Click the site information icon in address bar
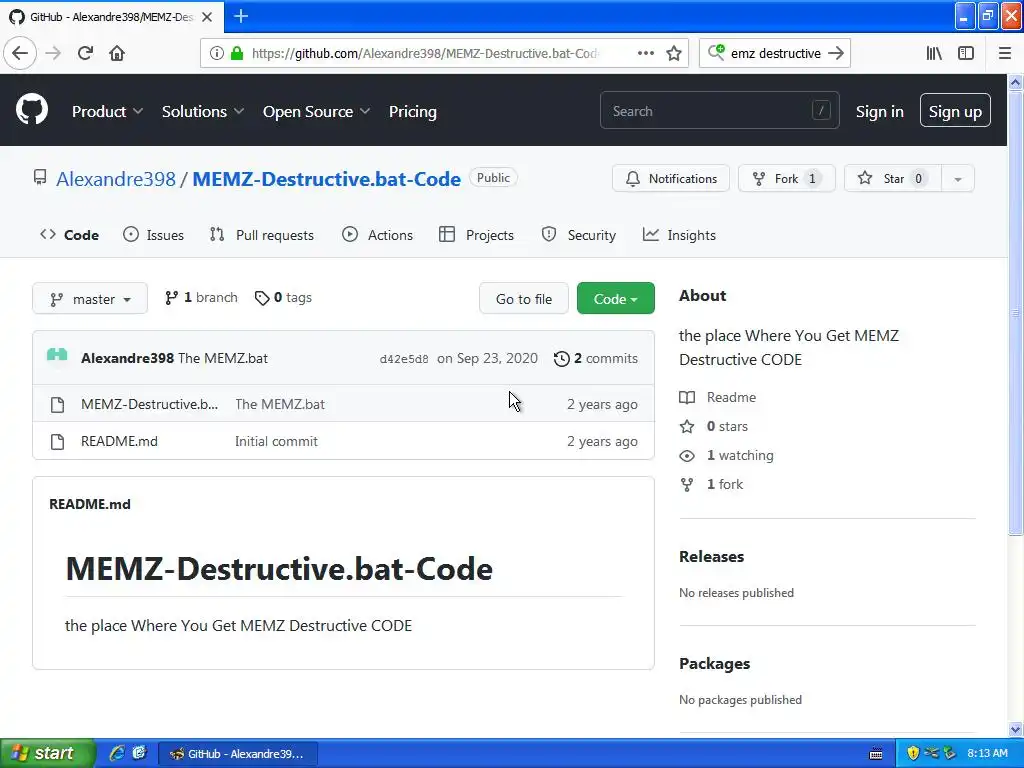The height and width of the screenshot is (768, 1024). [x=216, y=53]
